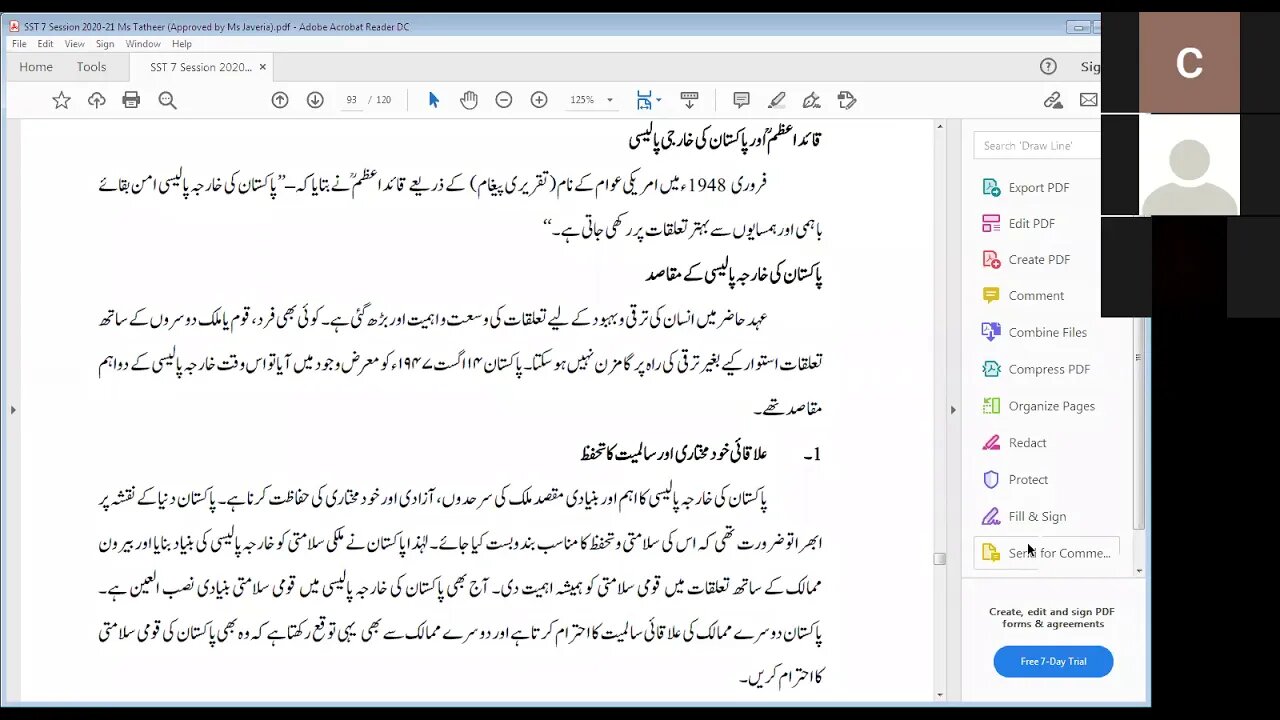Click the participant tile showing letter C
The width and height of the screenshot is (1280, 720).
(1189, 62)
